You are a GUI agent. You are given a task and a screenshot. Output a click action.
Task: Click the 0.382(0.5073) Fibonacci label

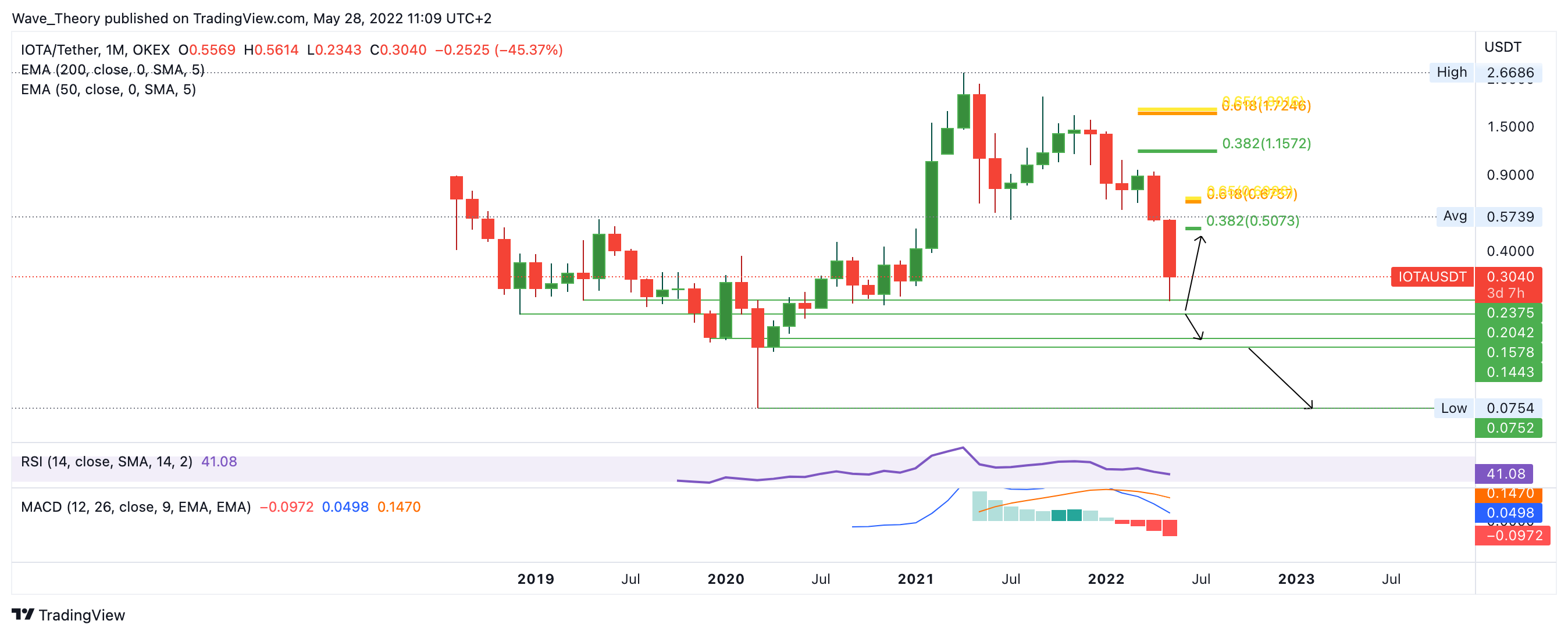[x=1252, y=221]
